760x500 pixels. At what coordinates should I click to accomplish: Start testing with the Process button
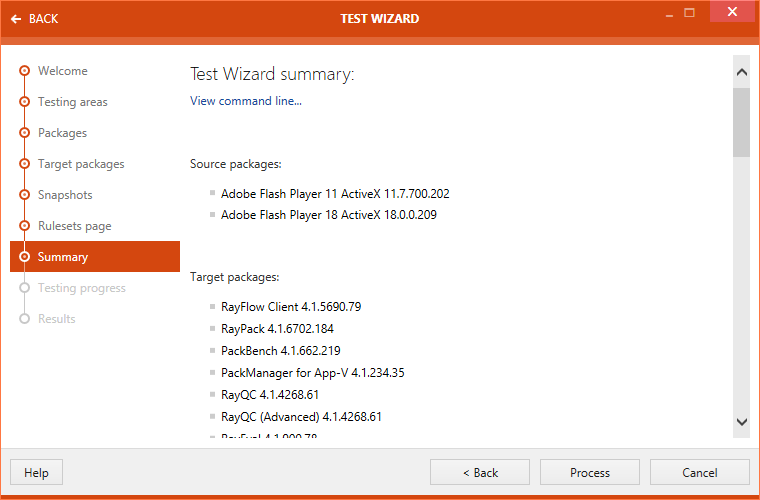tap(590, 472)
